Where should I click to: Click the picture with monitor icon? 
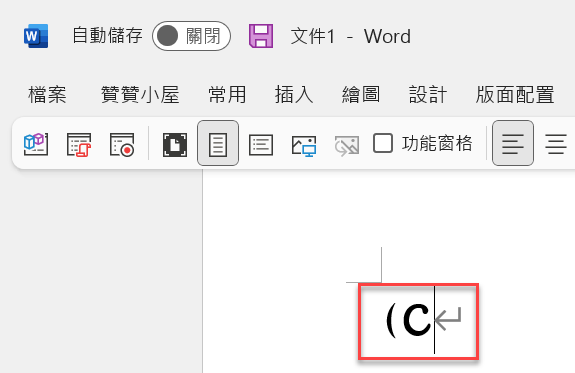click(304, 146)
